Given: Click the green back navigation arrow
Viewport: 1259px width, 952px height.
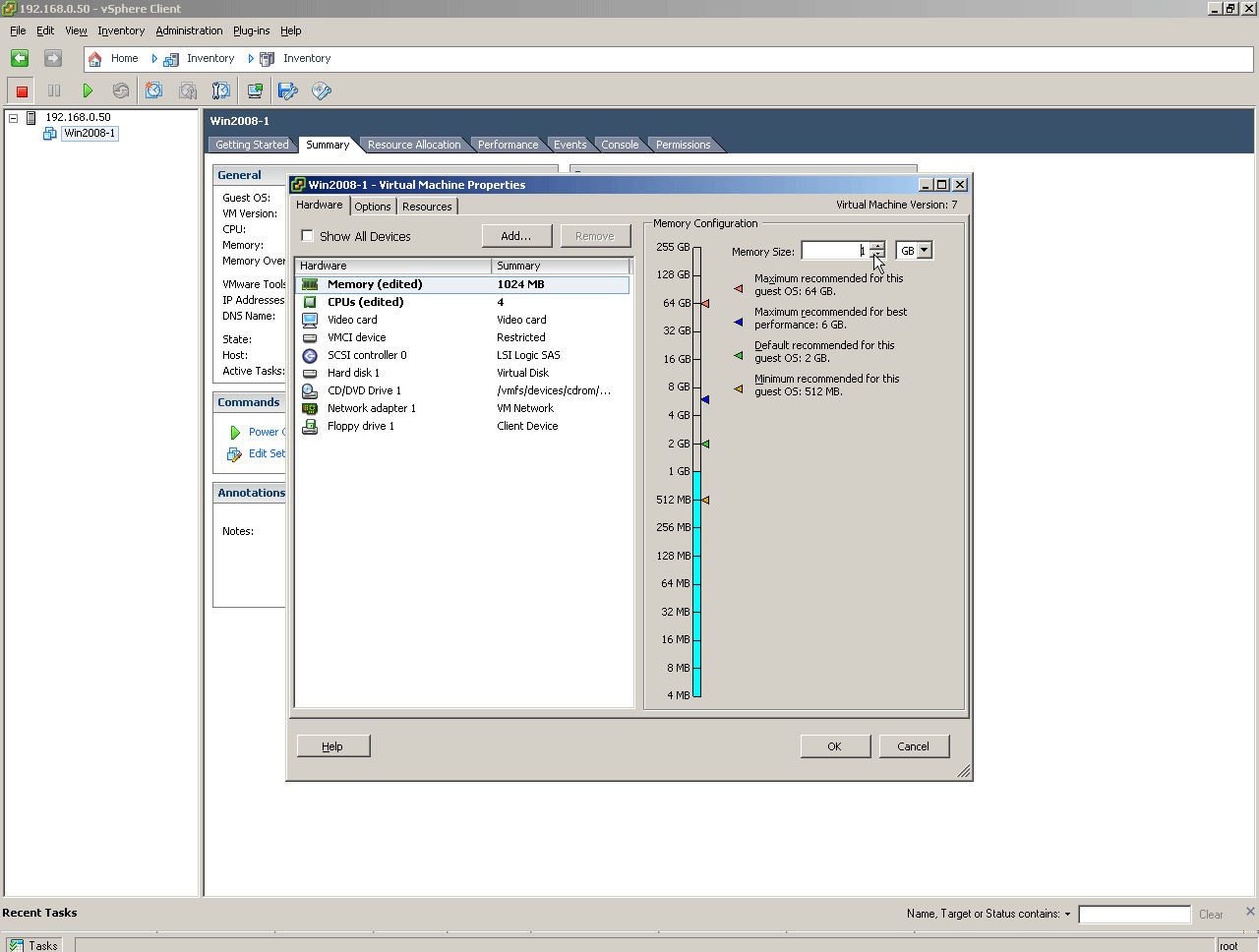Looking at the screenshot, I should 20,58.
